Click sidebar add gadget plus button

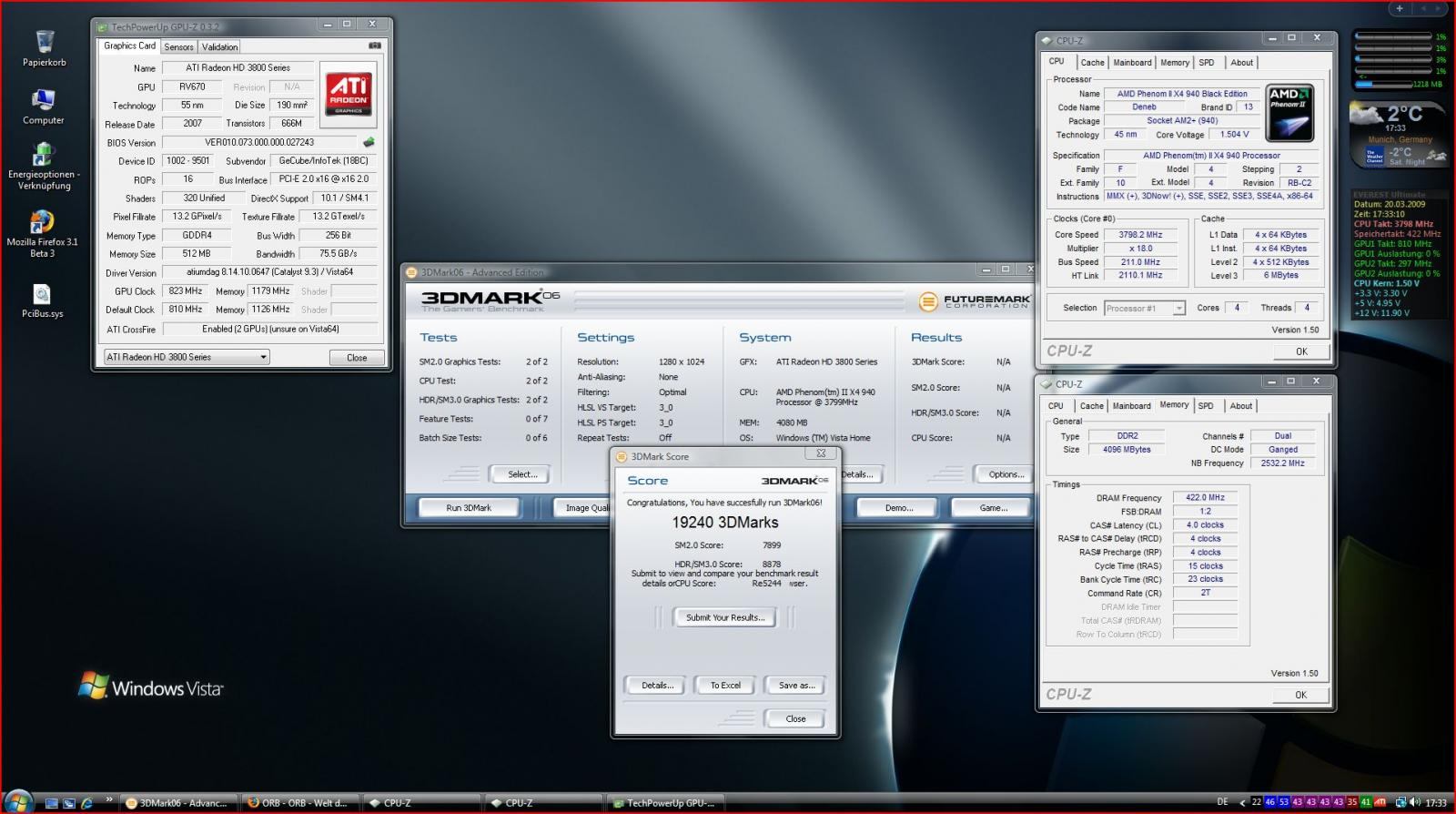click(x=1400, y=8)
